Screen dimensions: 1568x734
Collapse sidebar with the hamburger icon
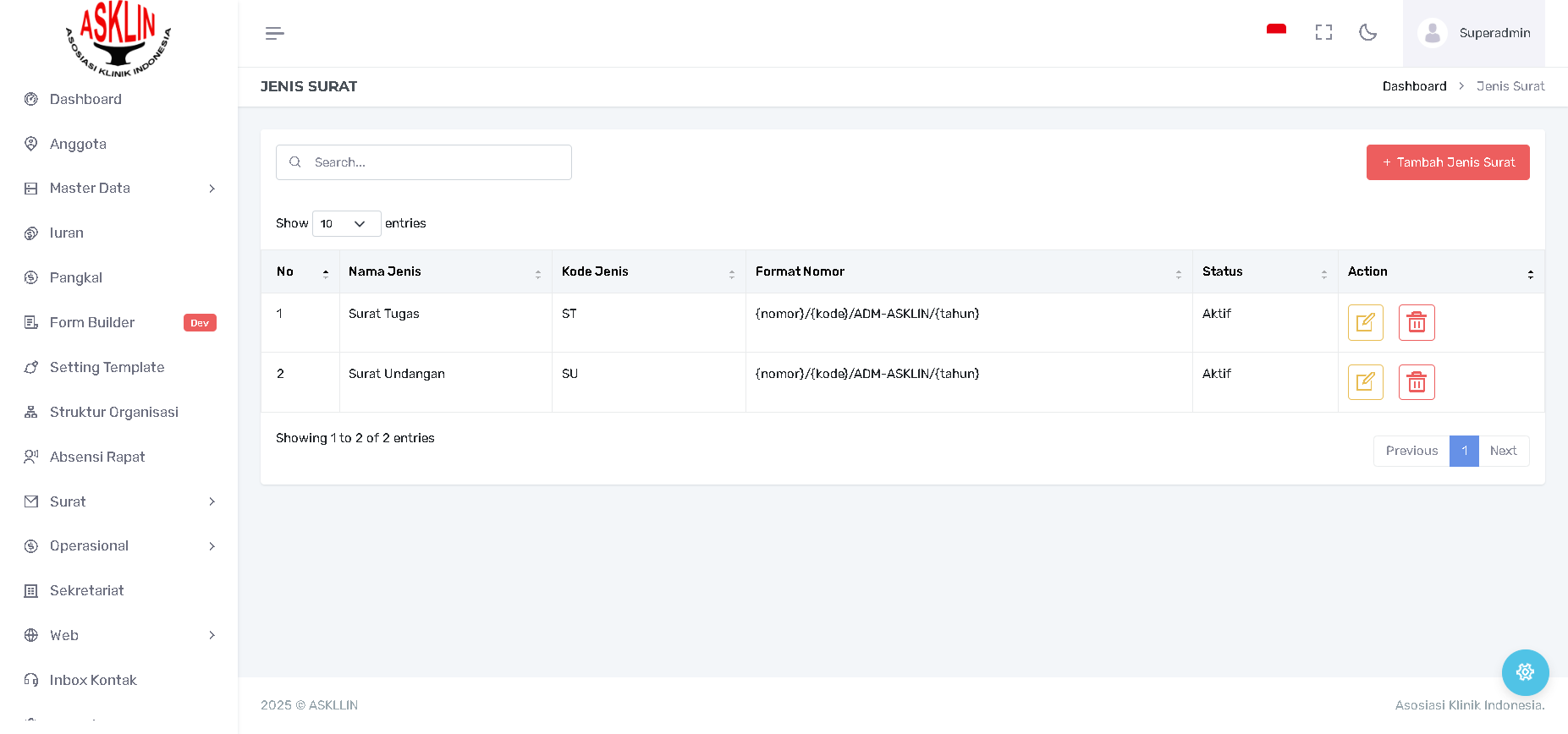(274, 33)
